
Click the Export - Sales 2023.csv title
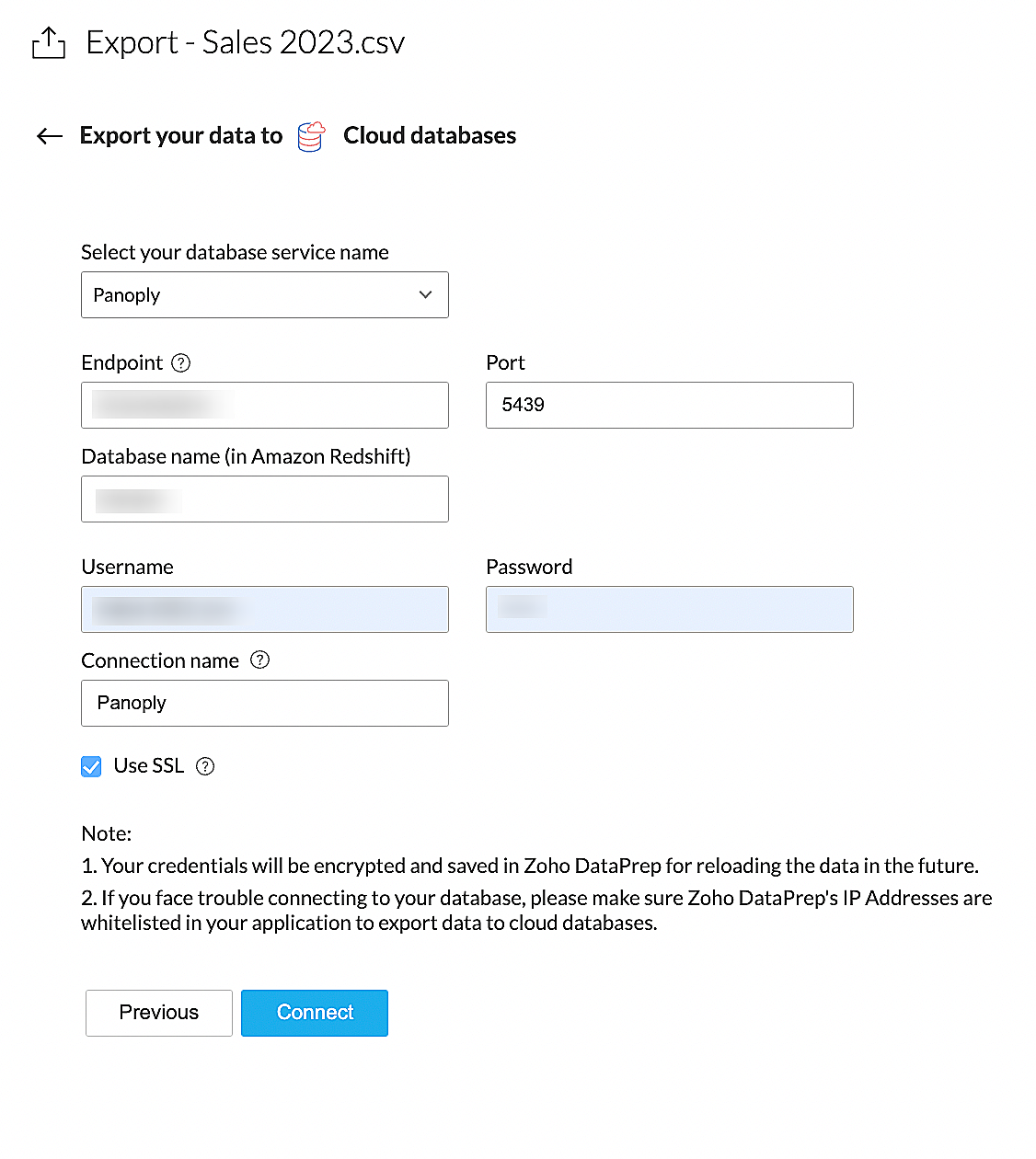pos(245,42)
